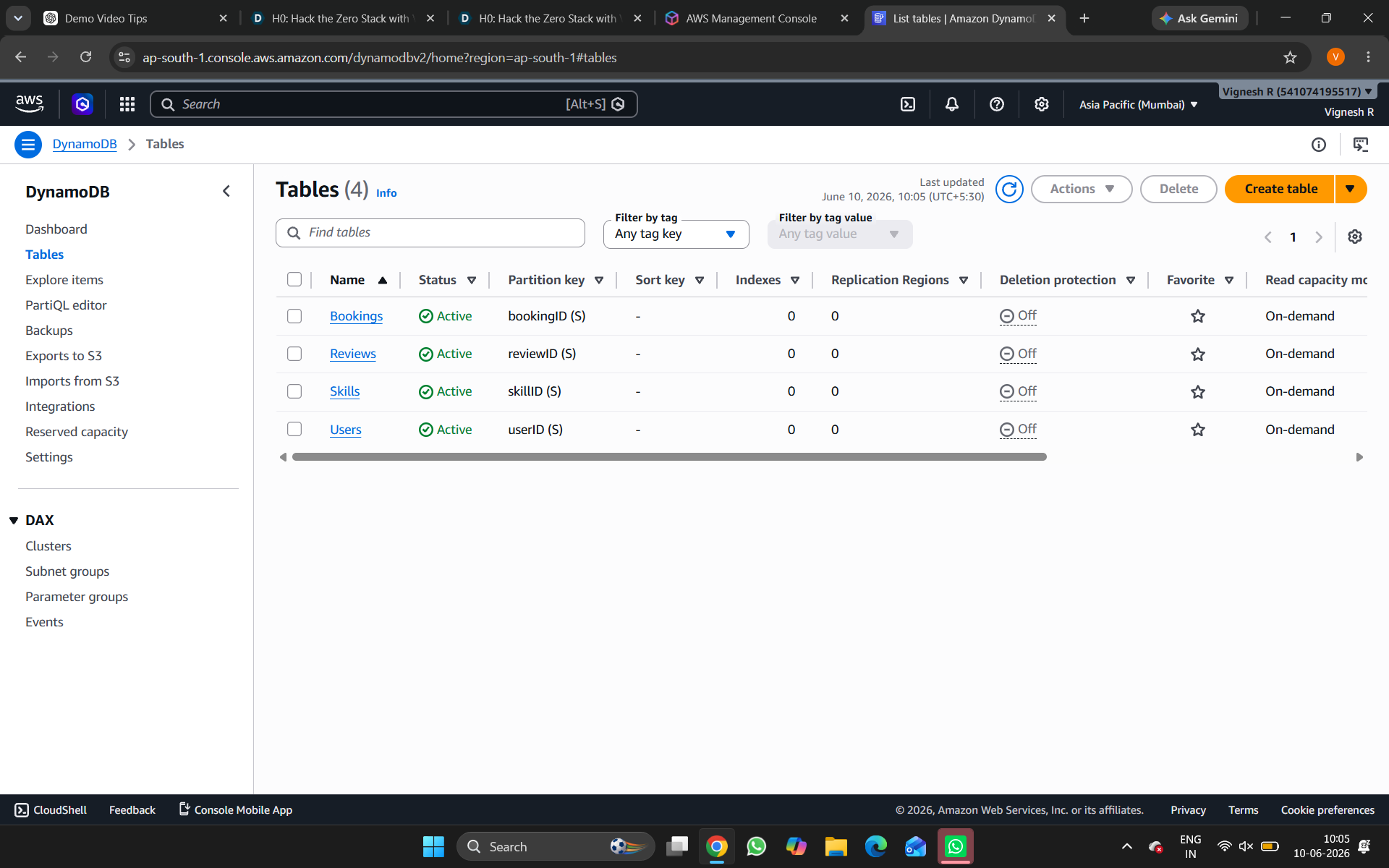
Task: Open the AWS home logo
Action: 30,104
